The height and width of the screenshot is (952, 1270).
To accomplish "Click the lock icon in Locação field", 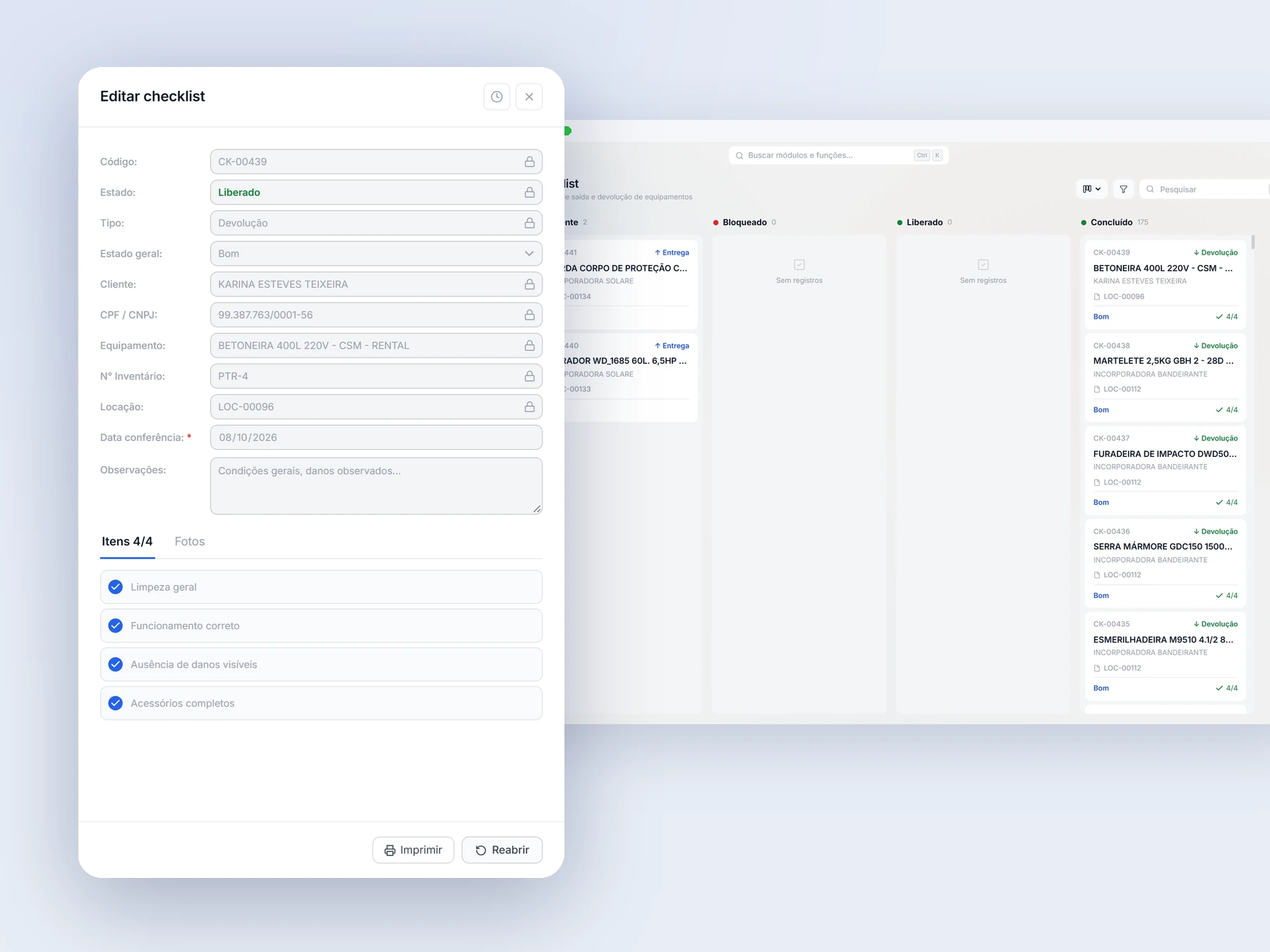I will pyautogui.click(x=529, y=407).
